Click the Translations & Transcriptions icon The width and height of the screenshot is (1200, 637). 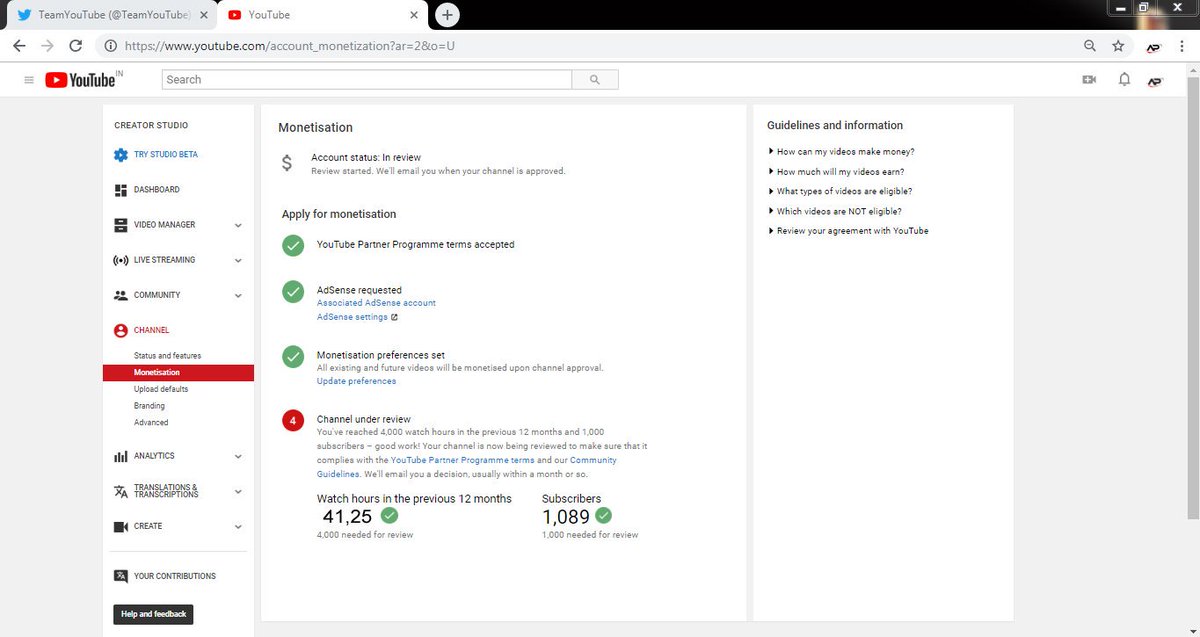click(x=121, y=491)
